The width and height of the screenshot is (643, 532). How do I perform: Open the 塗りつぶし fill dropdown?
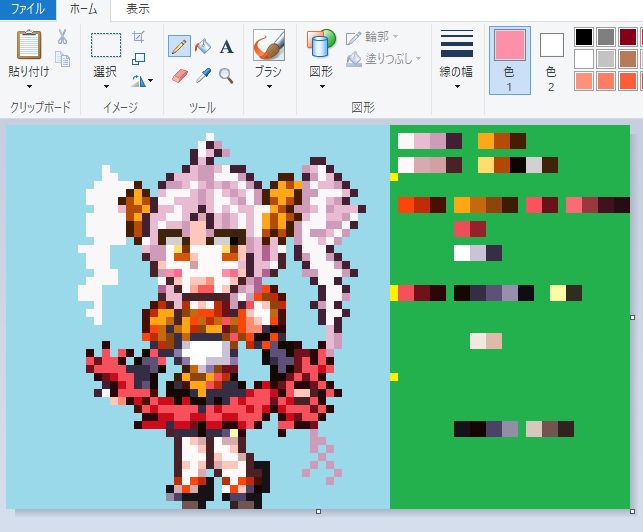coord(418,59)
